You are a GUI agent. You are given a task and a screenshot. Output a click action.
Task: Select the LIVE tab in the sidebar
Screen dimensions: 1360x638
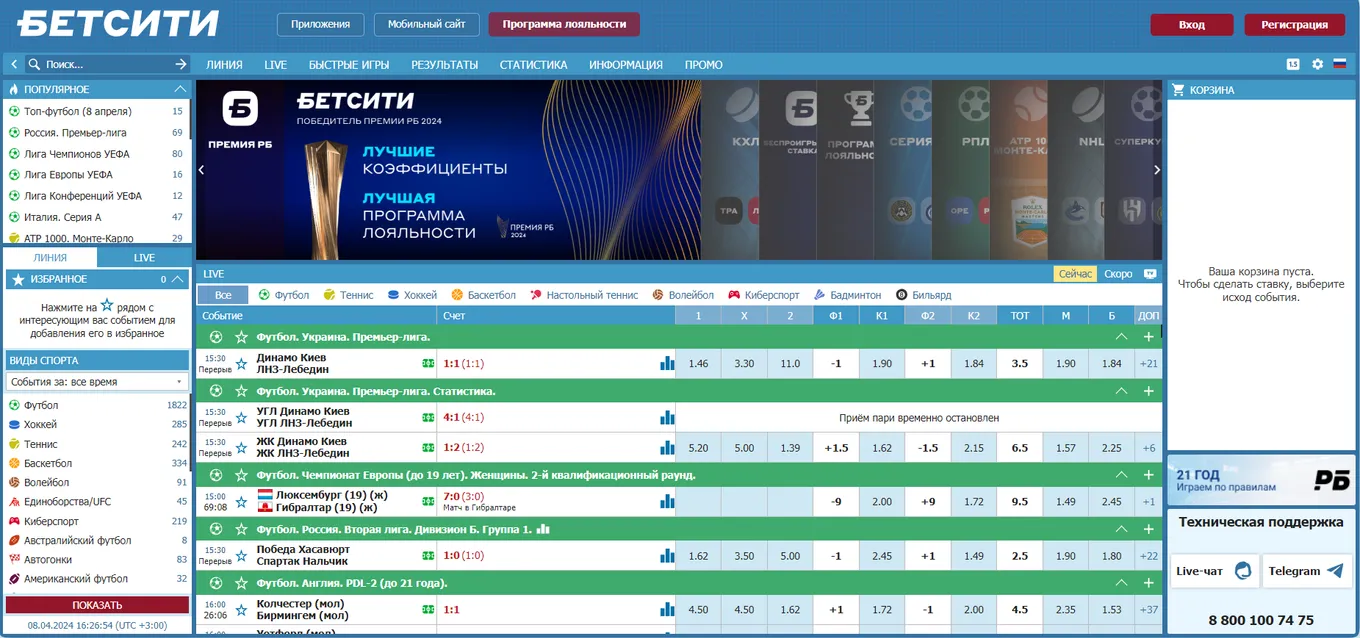145,258
